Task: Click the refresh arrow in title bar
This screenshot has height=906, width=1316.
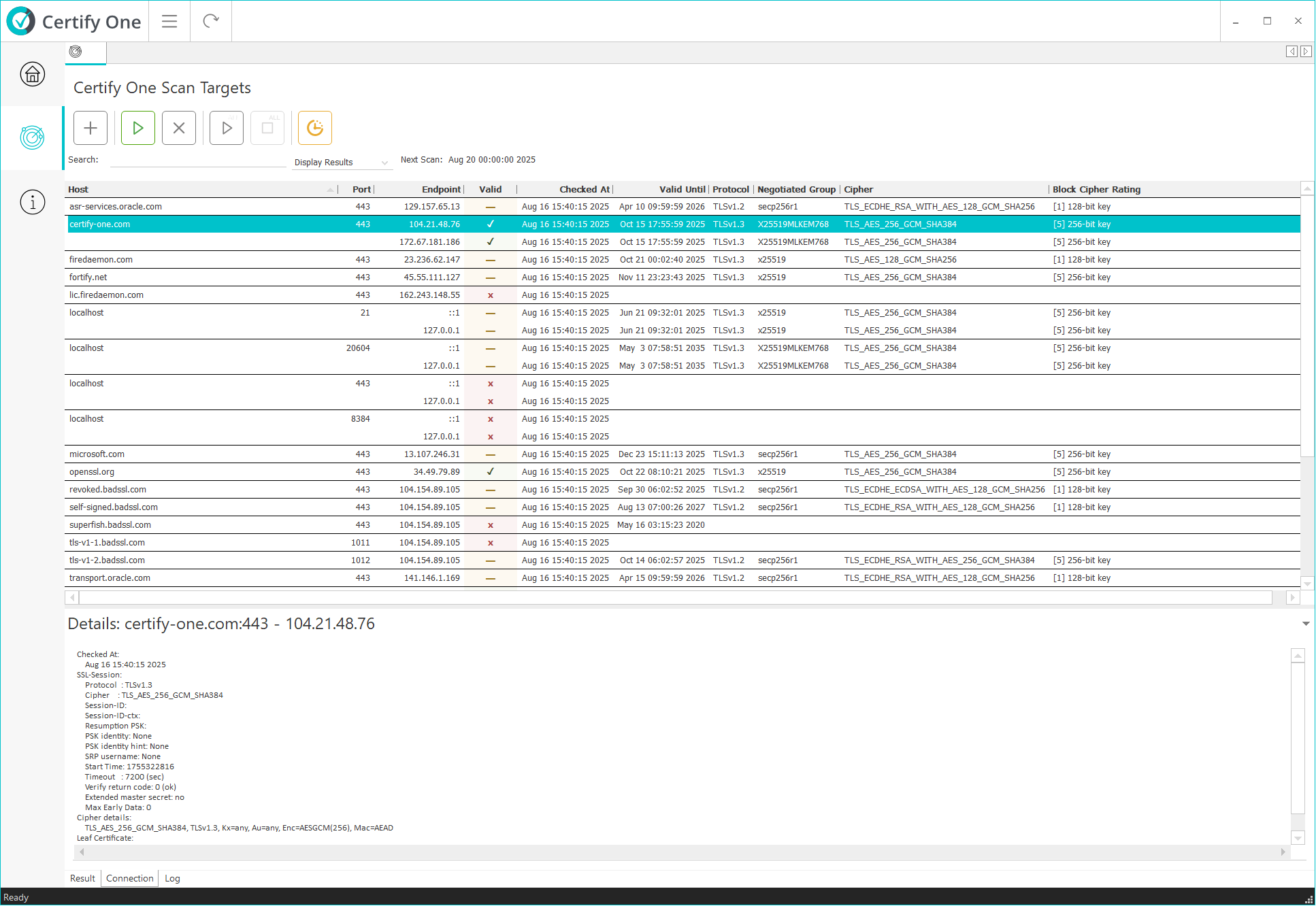Action: 211,21
